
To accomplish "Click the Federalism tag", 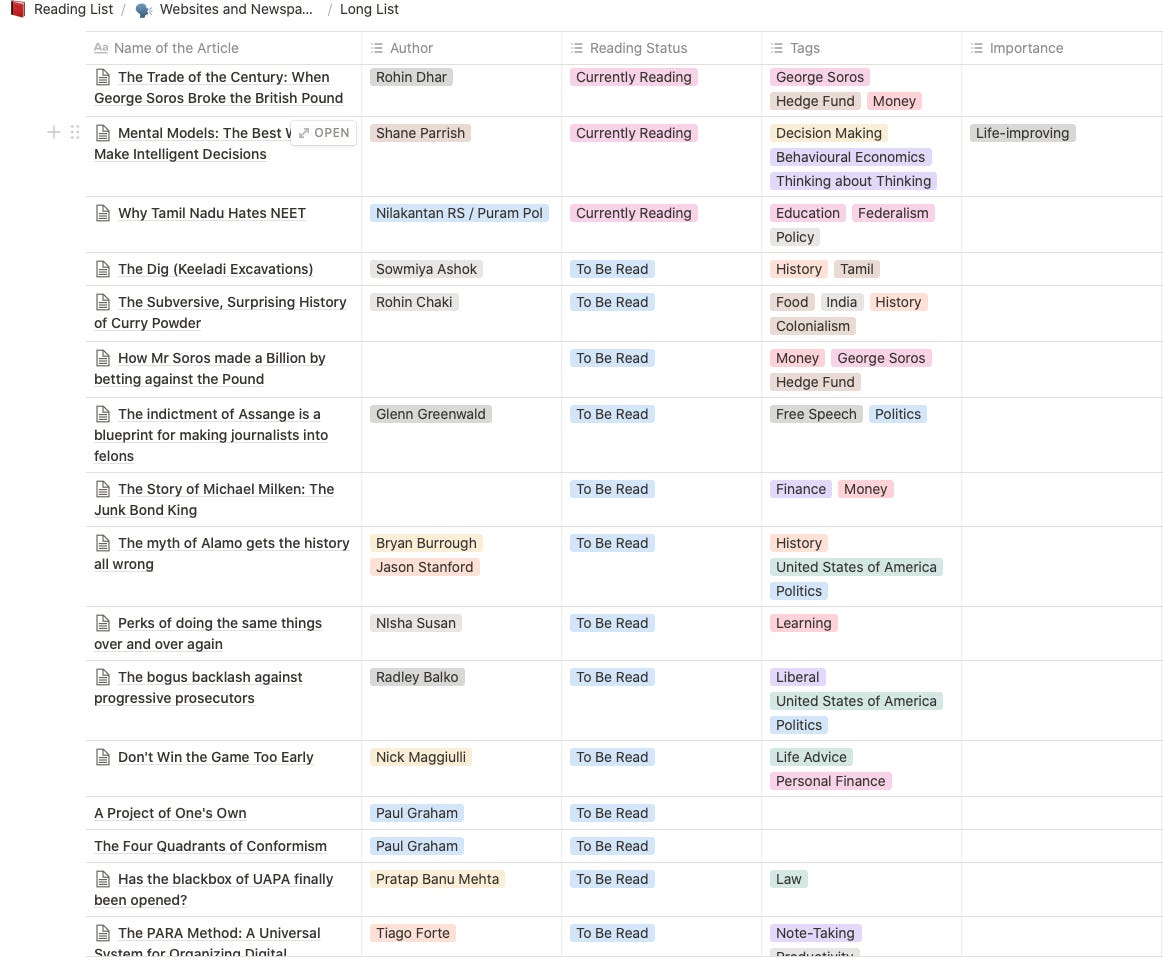I will (893, 213).
